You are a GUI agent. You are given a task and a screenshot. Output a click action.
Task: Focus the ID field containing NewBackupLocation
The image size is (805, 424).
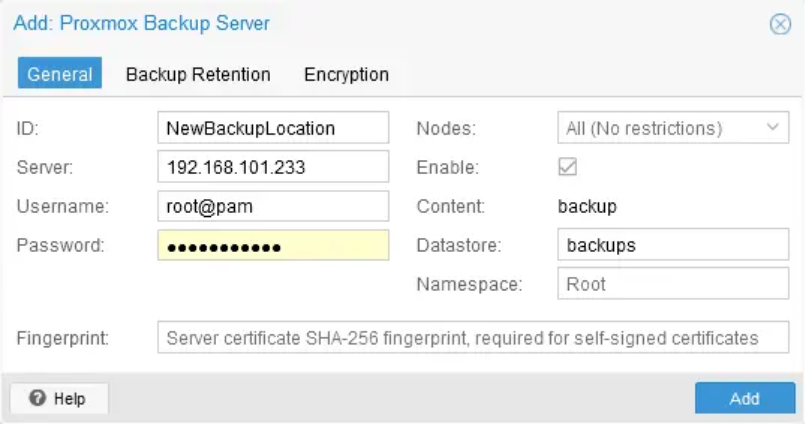pos(272,128)
